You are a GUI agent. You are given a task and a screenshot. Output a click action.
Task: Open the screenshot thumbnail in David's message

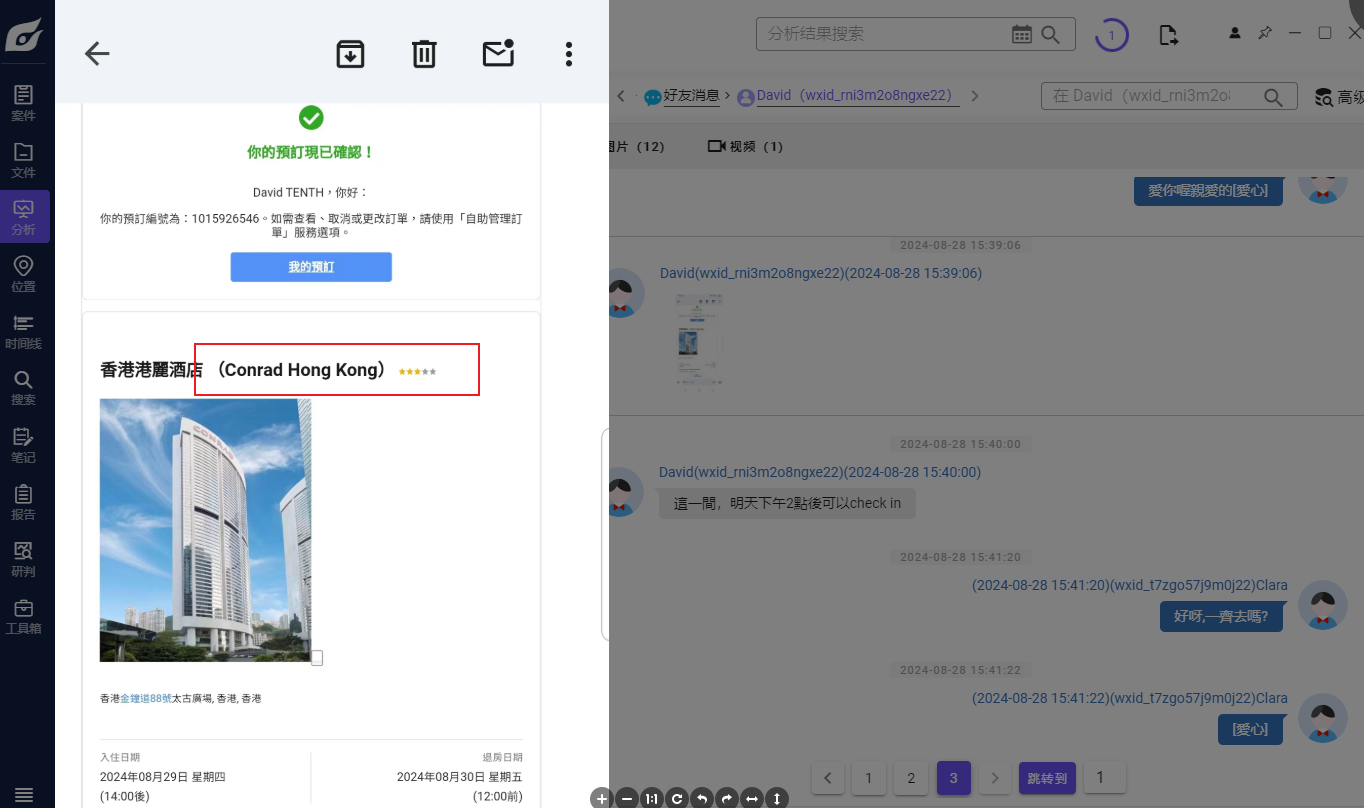pyautogui.click(x=699, y=341)
